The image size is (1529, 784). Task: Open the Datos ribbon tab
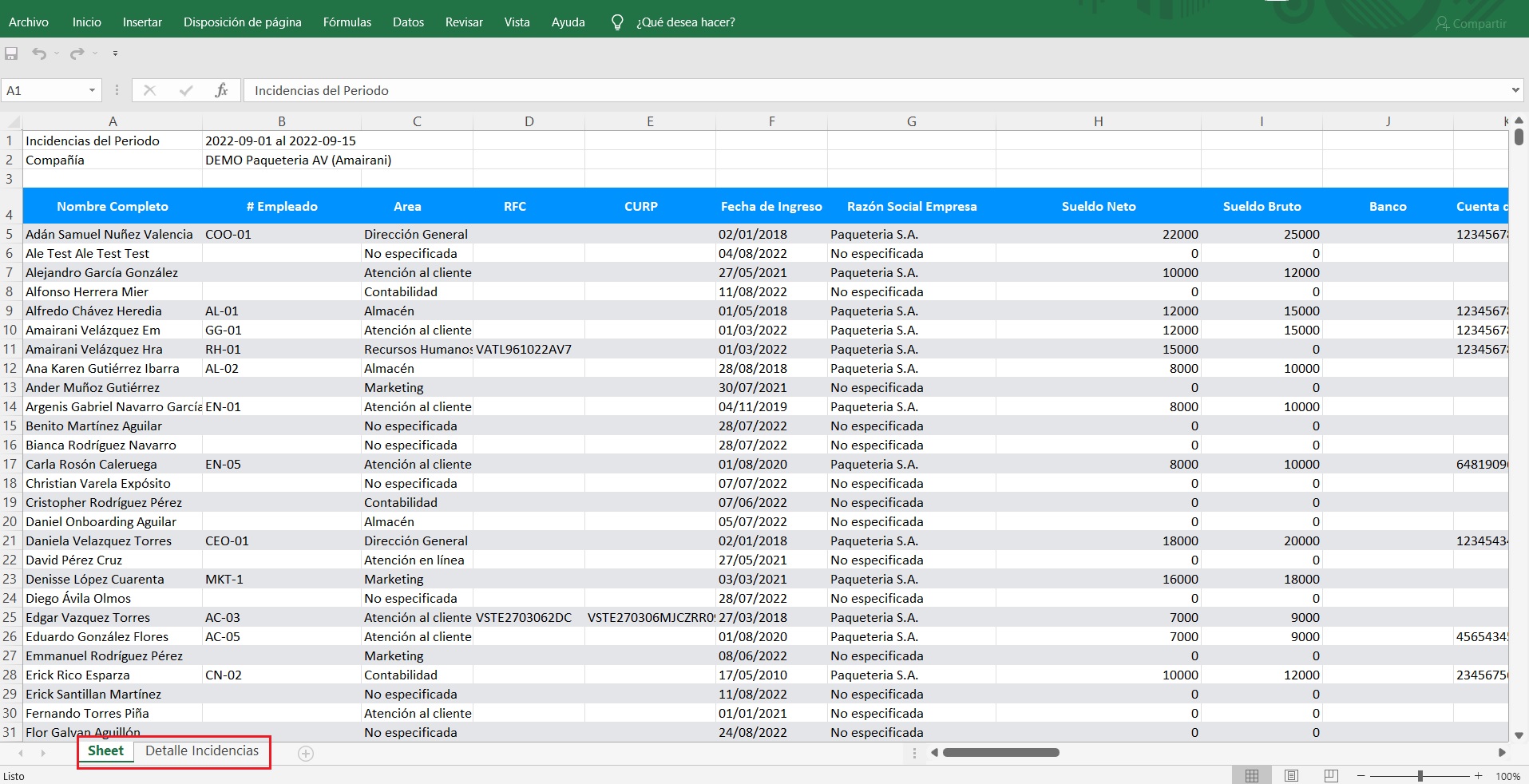click(x=408, y=22)
